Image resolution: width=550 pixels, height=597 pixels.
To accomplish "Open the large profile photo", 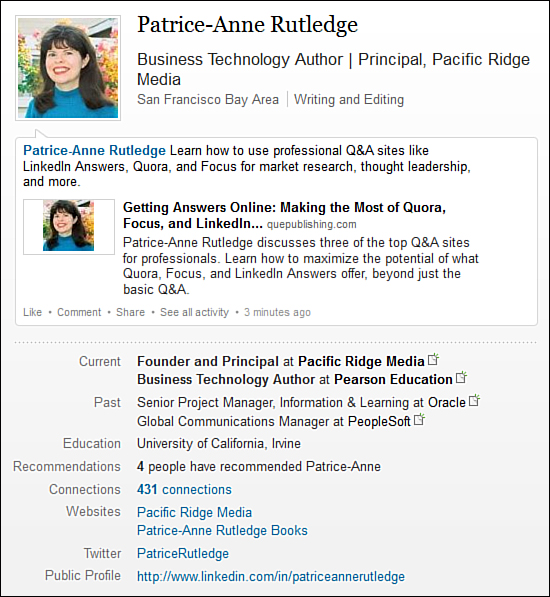I will (x=68, y=68).
